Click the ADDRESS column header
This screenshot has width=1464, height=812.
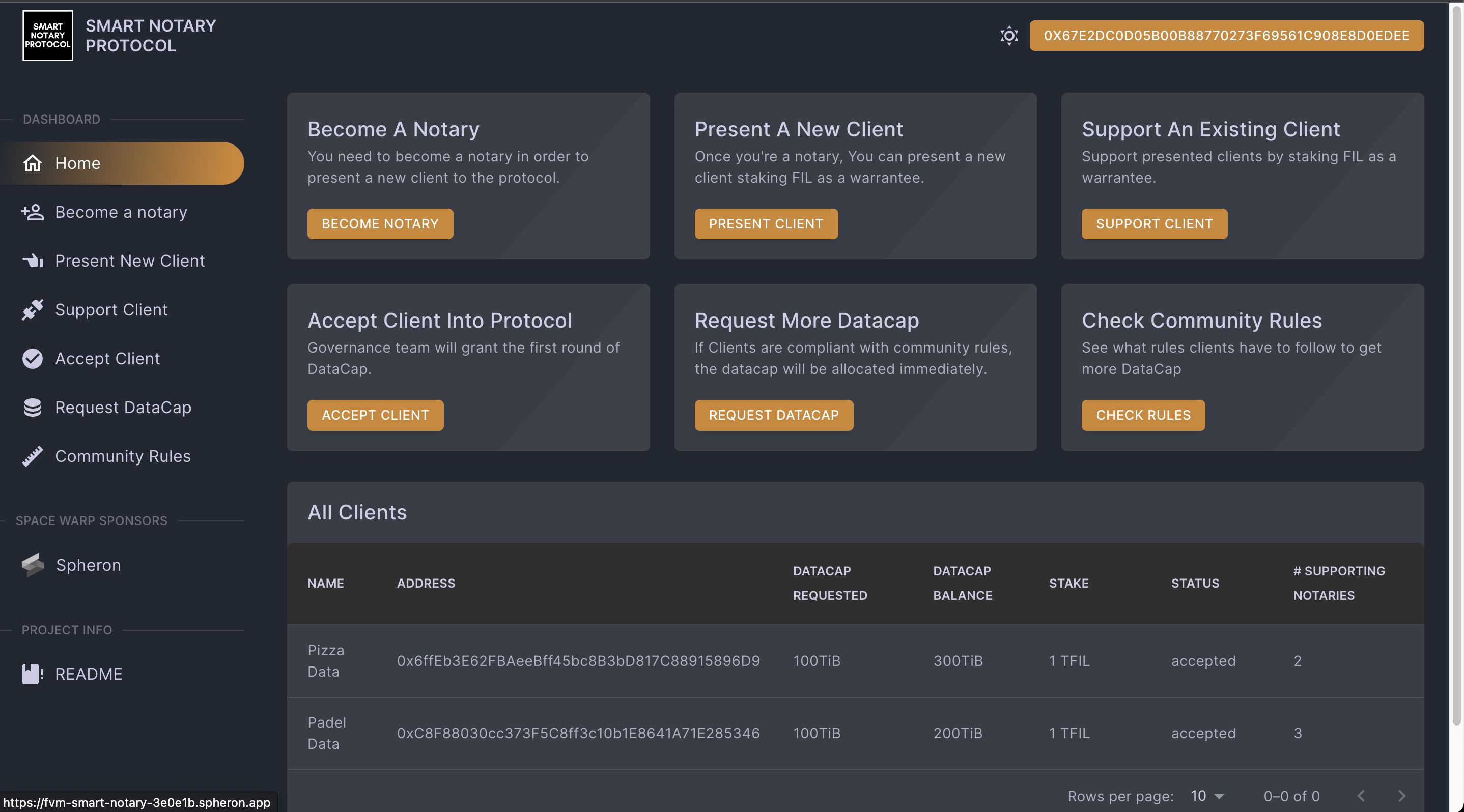pos(426,583)
